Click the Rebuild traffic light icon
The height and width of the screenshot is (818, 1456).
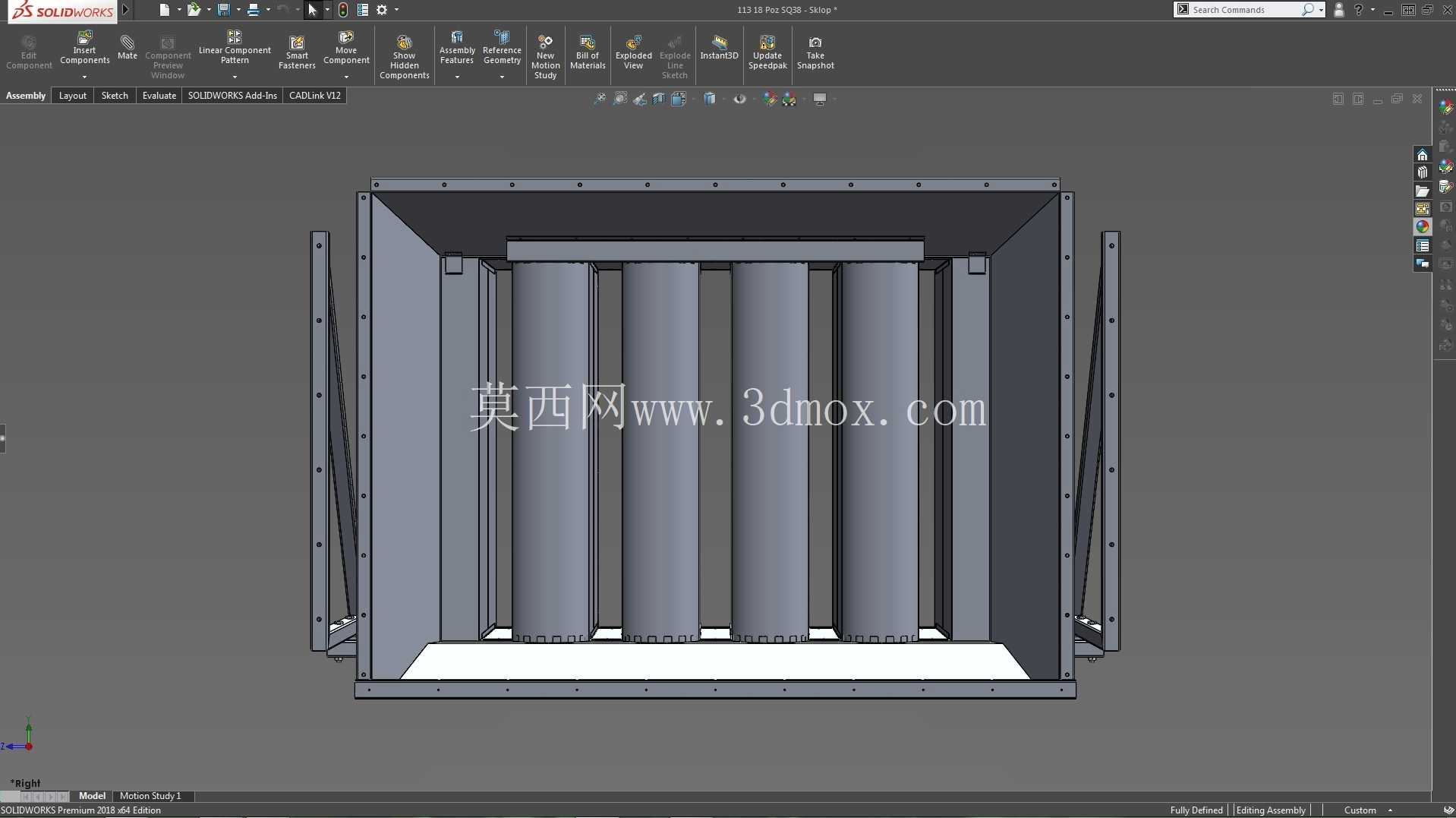tap(343, 10)
